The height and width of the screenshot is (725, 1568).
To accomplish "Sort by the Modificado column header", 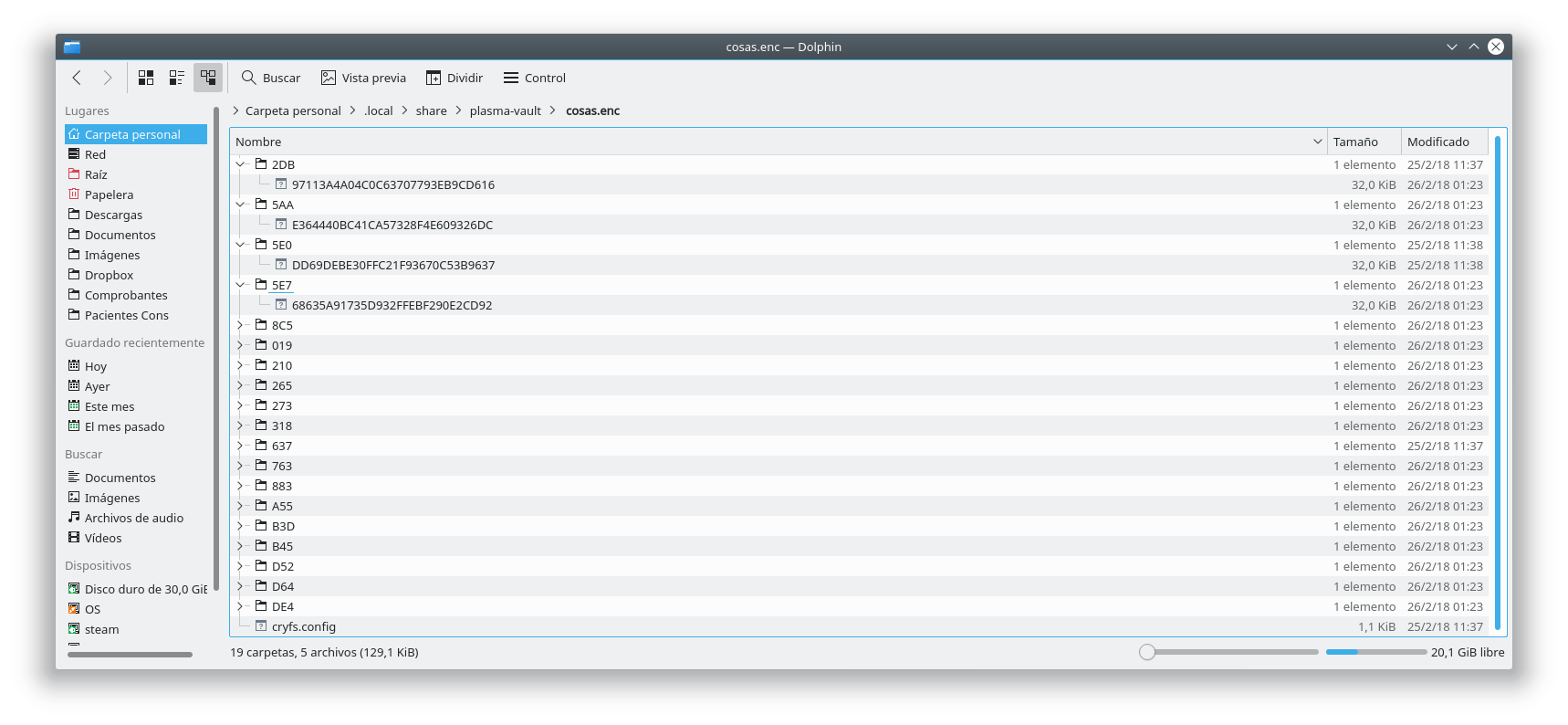I will tap(1445, 142).
